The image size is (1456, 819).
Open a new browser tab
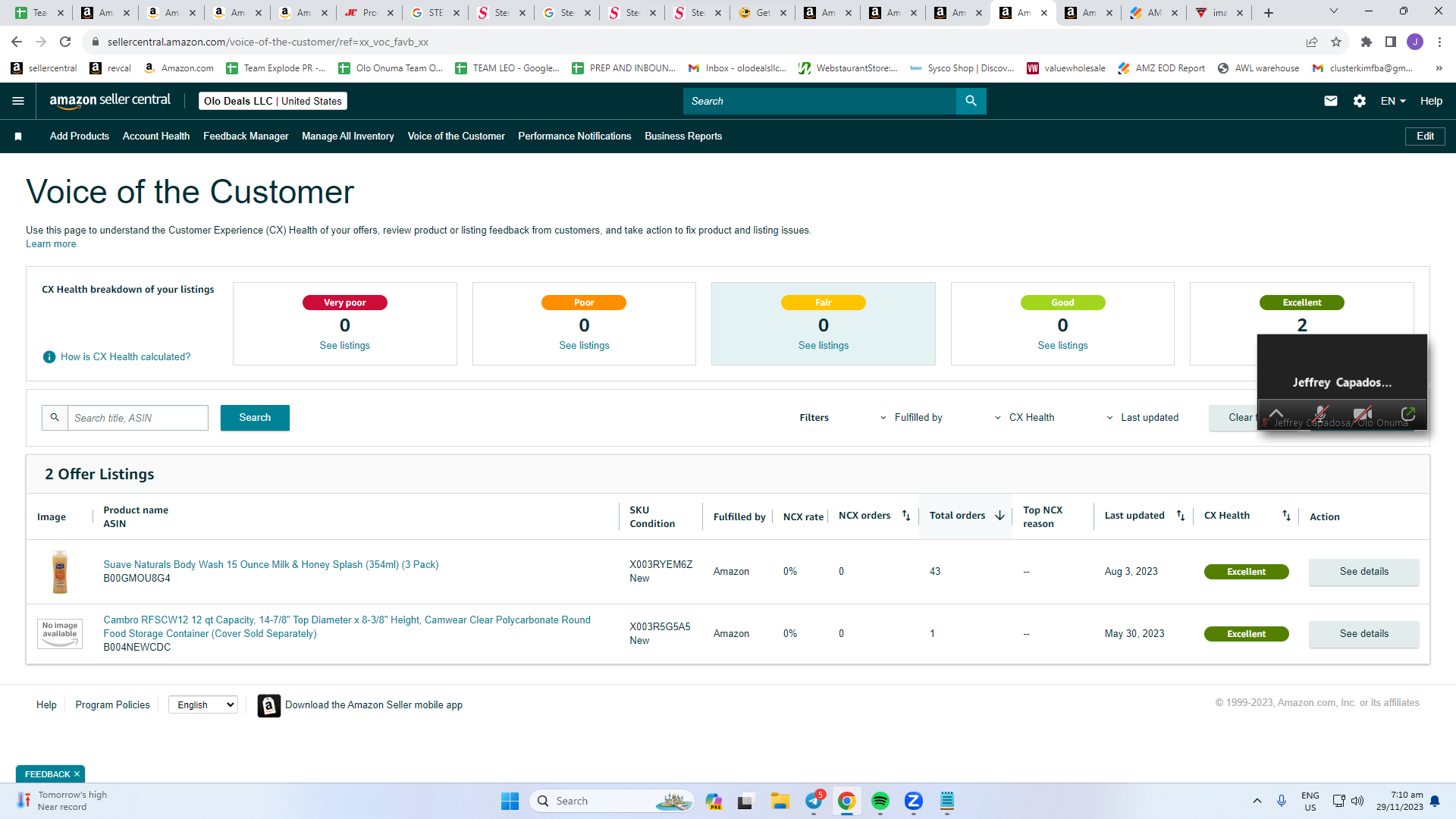(x=1269, y=13)
